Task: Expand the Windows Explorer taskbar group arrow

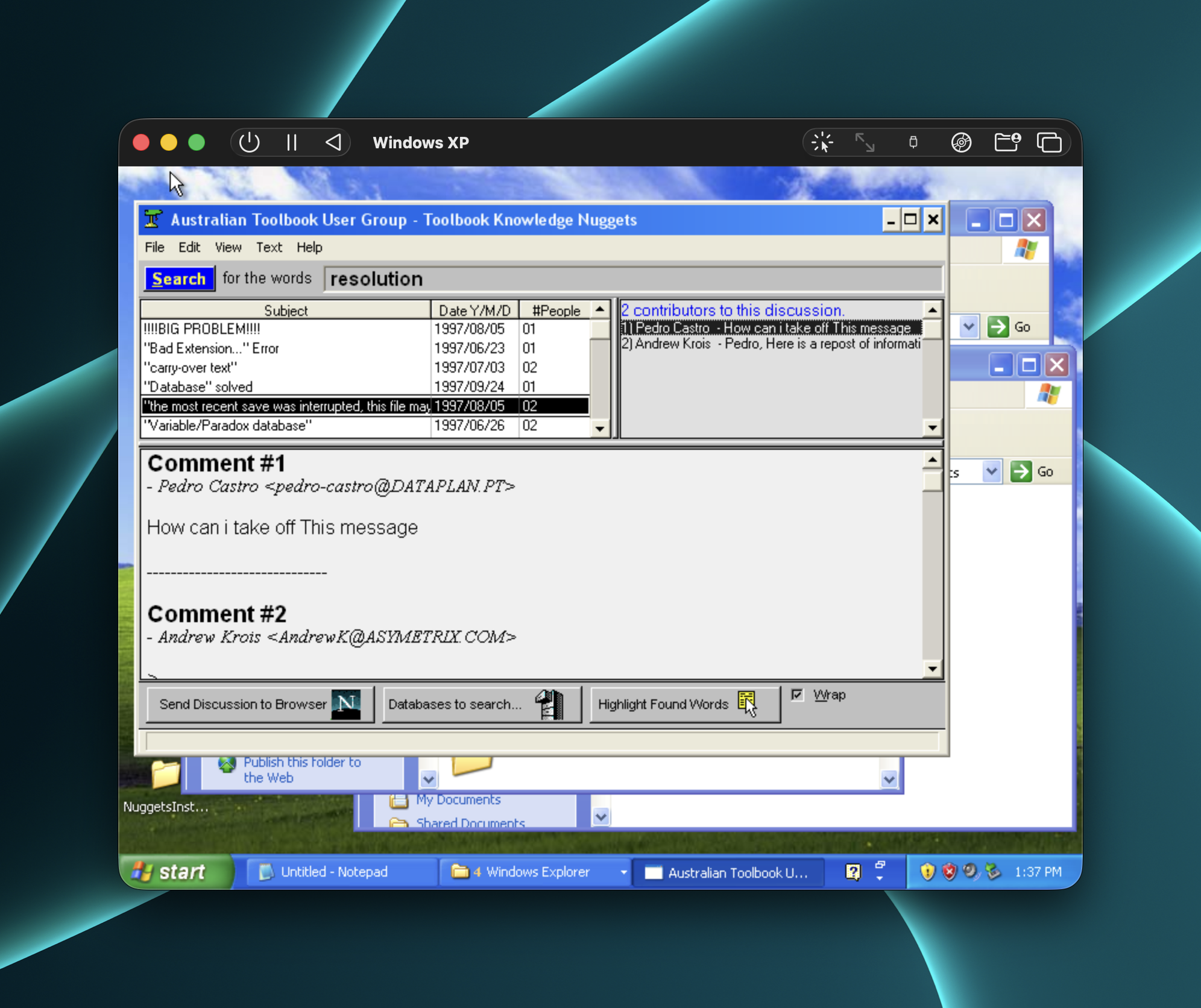Action: (623, 872)
